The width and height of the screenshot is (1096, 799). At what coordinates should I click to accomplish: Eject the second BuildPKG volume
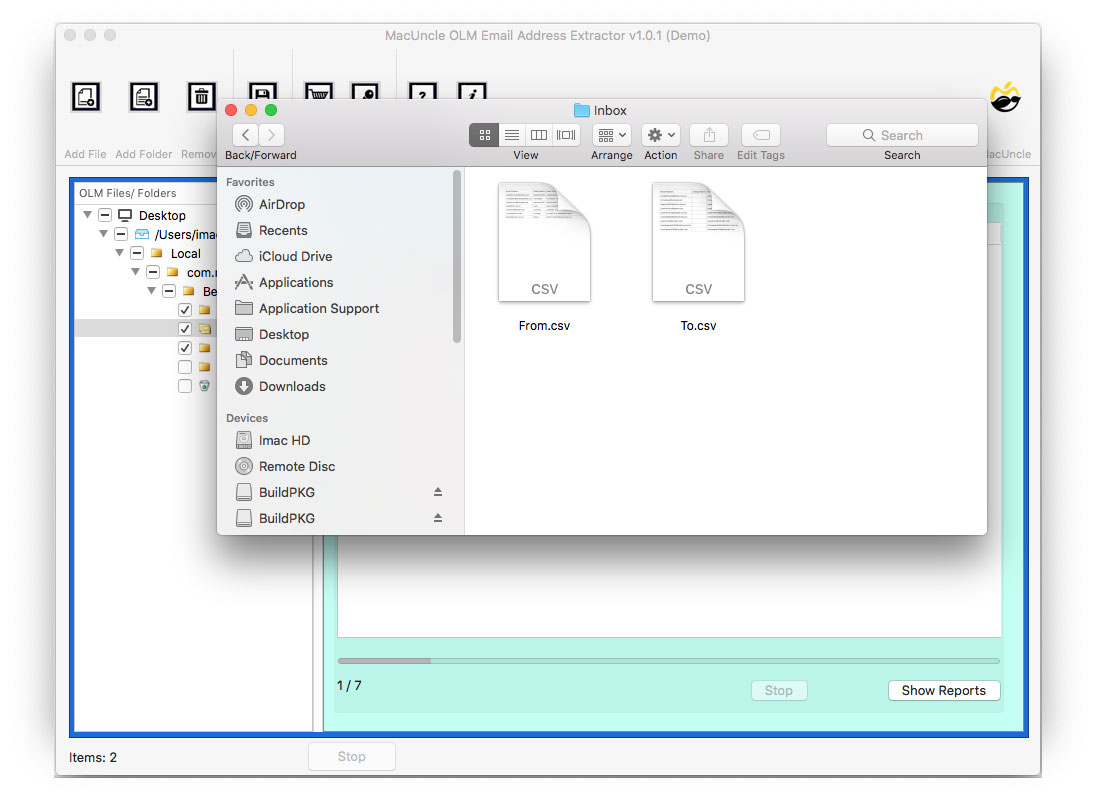[438, 518]
